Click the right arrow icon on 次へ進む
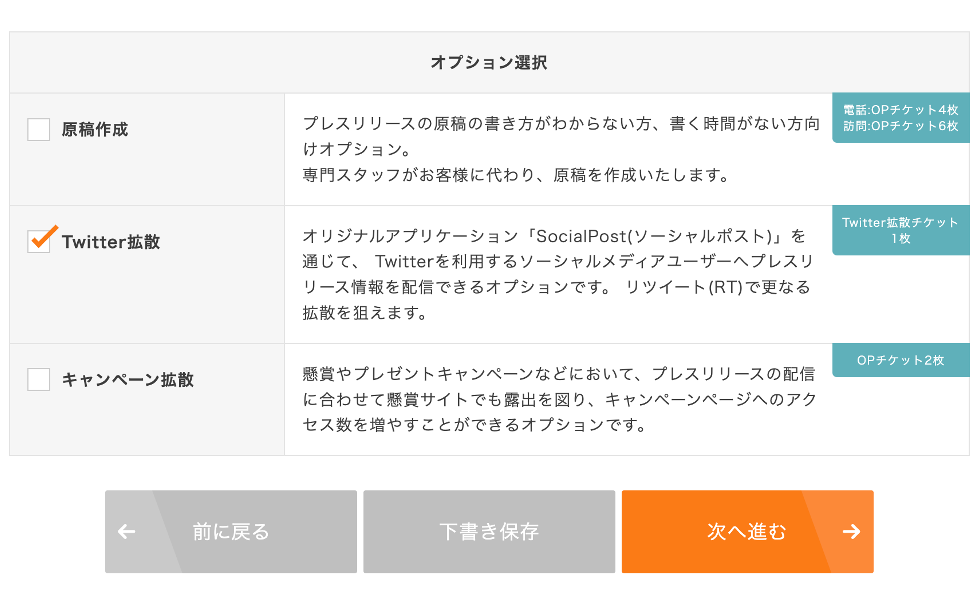Image resolution: width=979 pixels, height=591 pixels. point(851,532)
